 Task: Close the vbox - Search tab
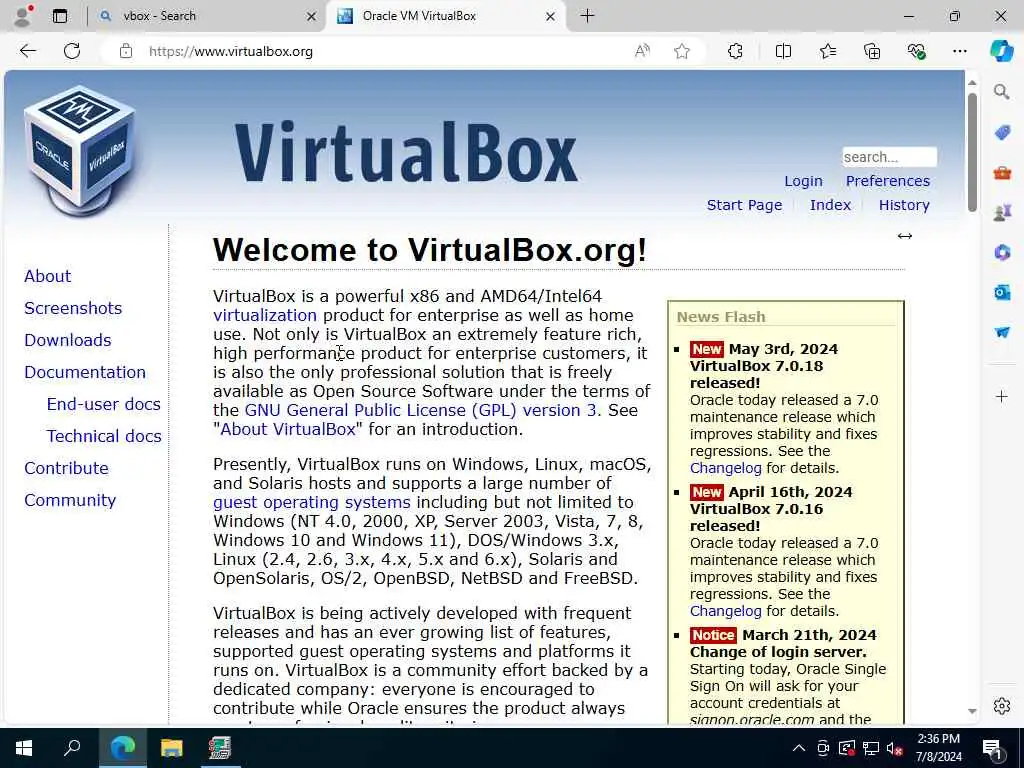coord(312,16)
